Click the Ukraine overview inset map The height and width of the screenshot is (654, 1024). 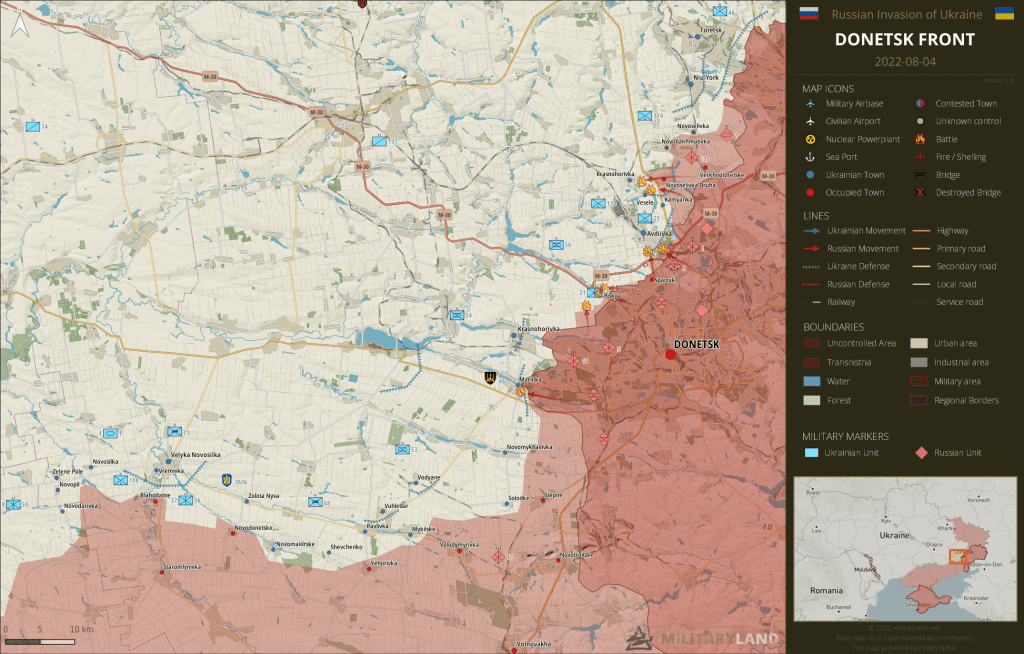tap(903, 548)
